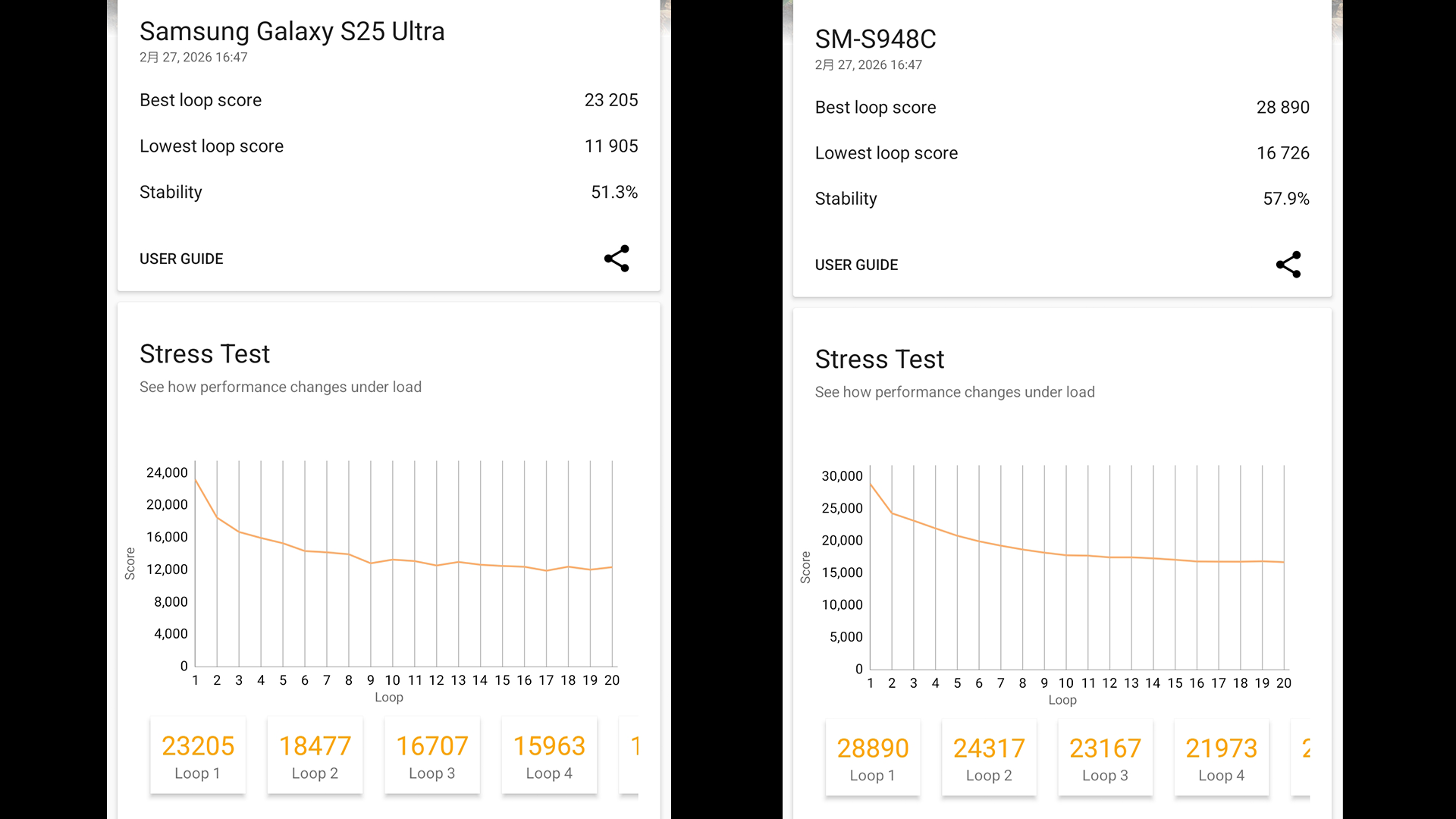Select Loop 2 card showing 18477
Viewport: 1456px width, 819px height.
pyautogui.click(x=315, y=756)
